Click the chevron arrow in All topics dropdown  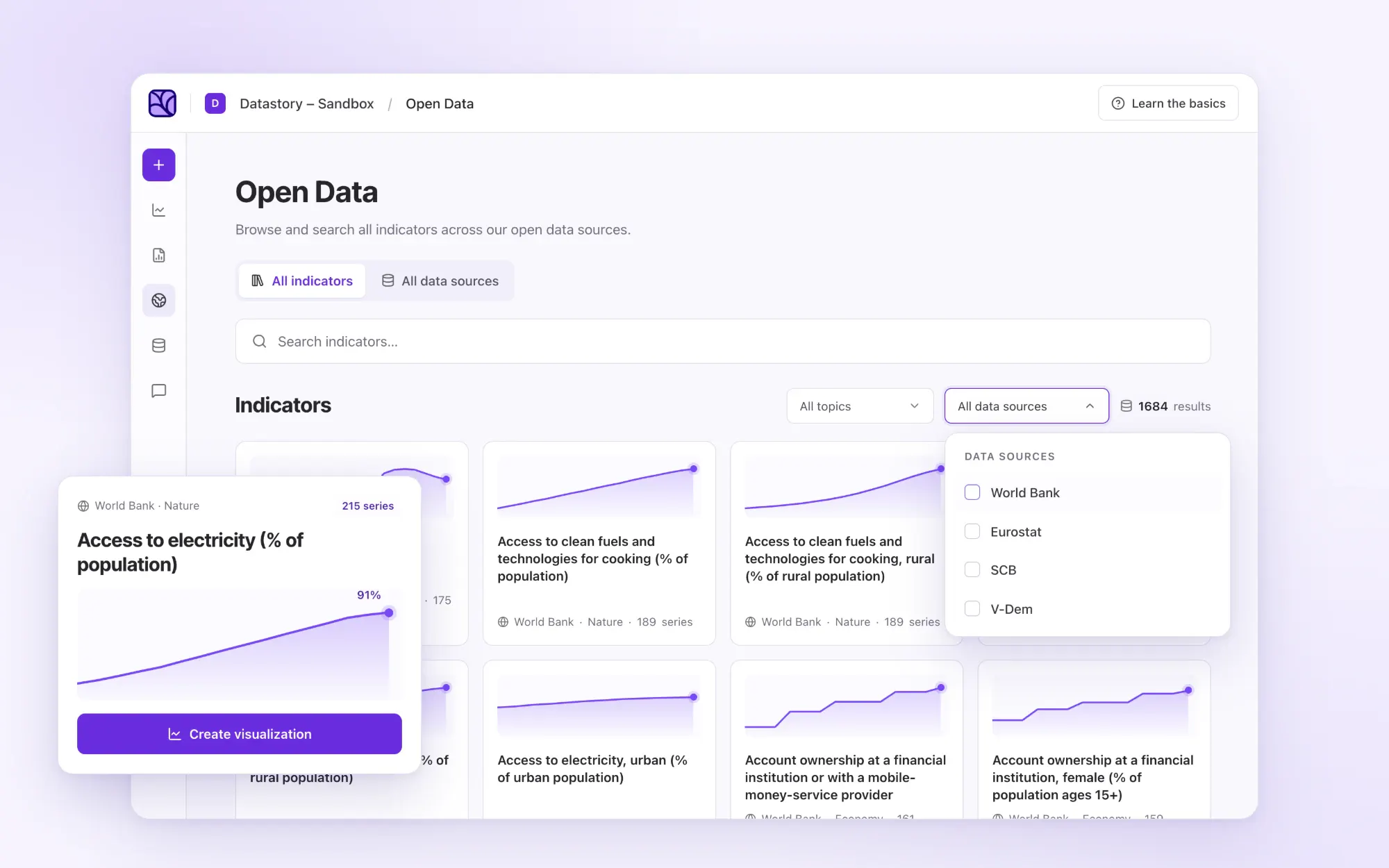click(x=915, y=406)
